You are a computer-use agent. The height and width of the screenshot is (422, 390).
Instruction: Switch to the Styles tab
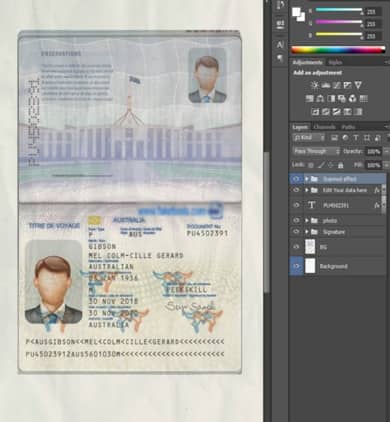coord(335,62)
